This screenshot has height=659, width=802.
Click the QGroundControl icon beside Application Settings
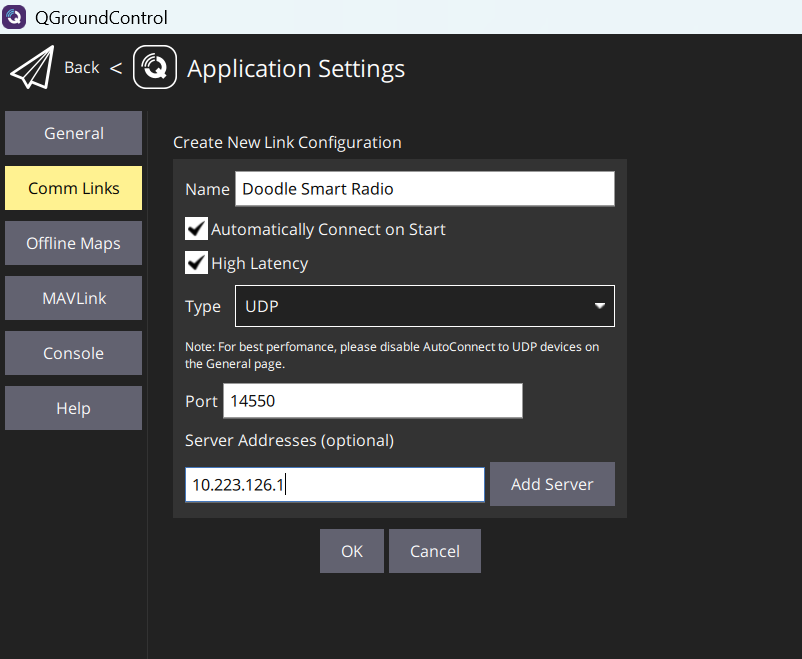[x=155, y=67]
